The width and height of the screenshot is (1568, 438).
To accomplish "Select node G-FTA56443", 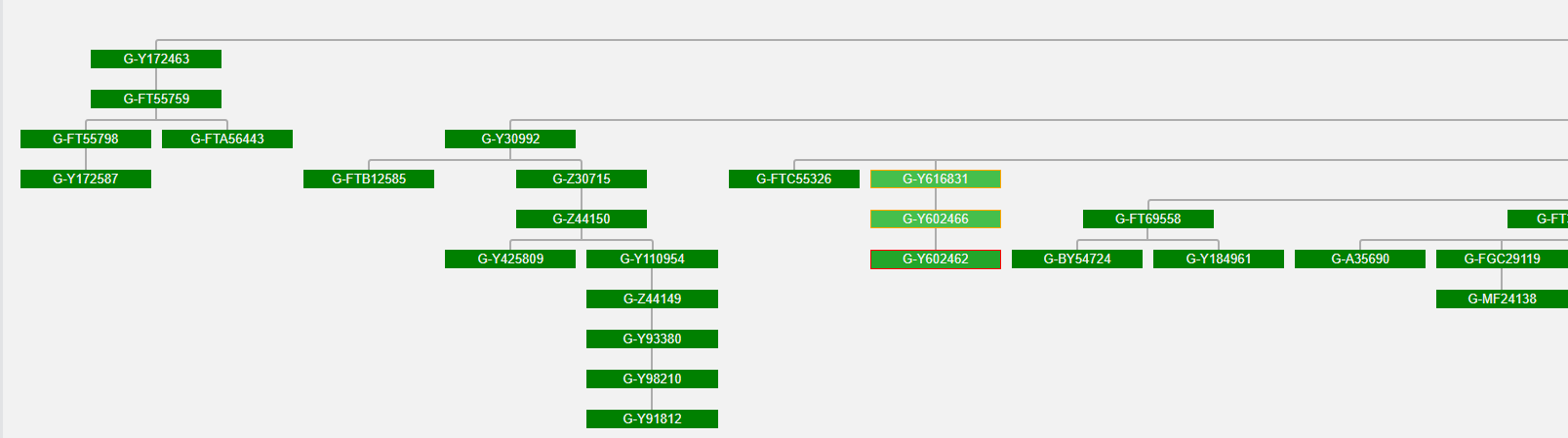I will (227, 139).
